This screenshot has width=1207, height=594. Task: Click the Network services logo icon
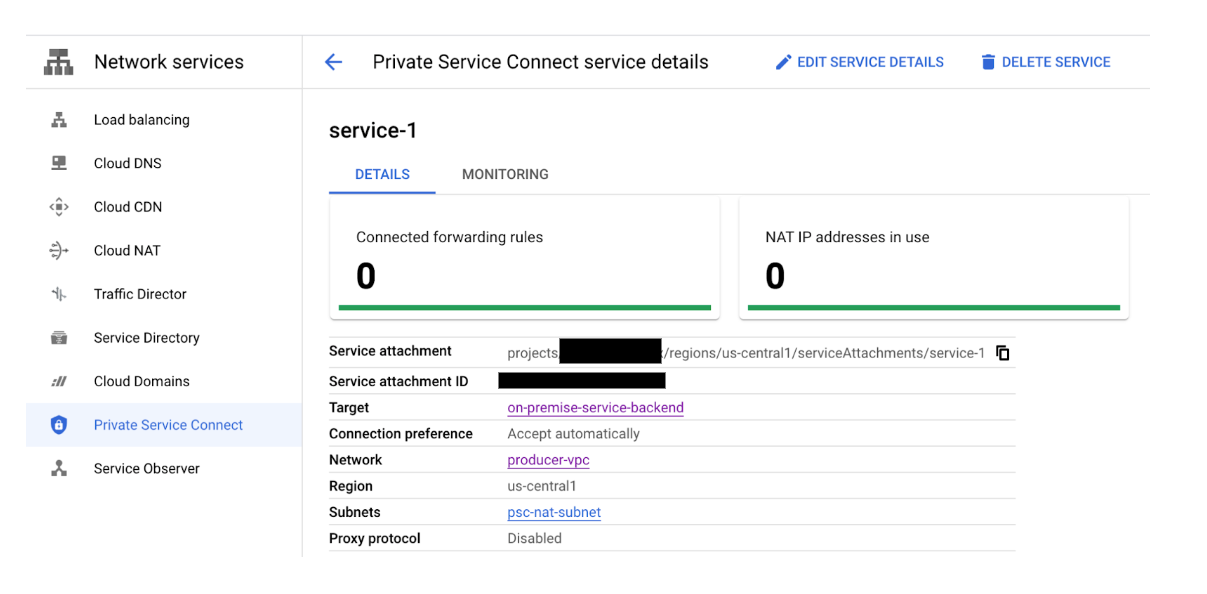coord(57,61)
